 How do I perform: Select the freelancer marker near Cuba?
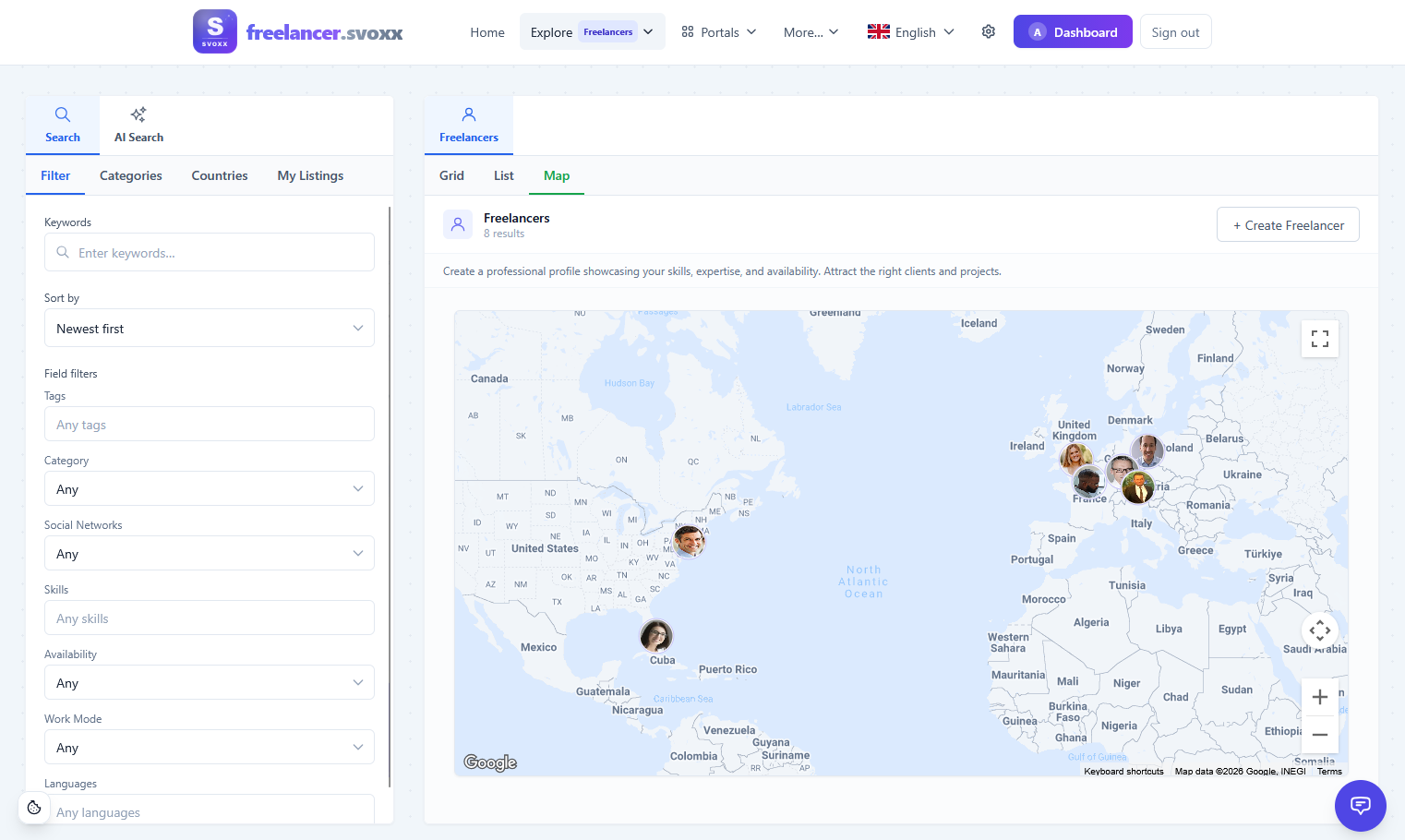(656, 635)
